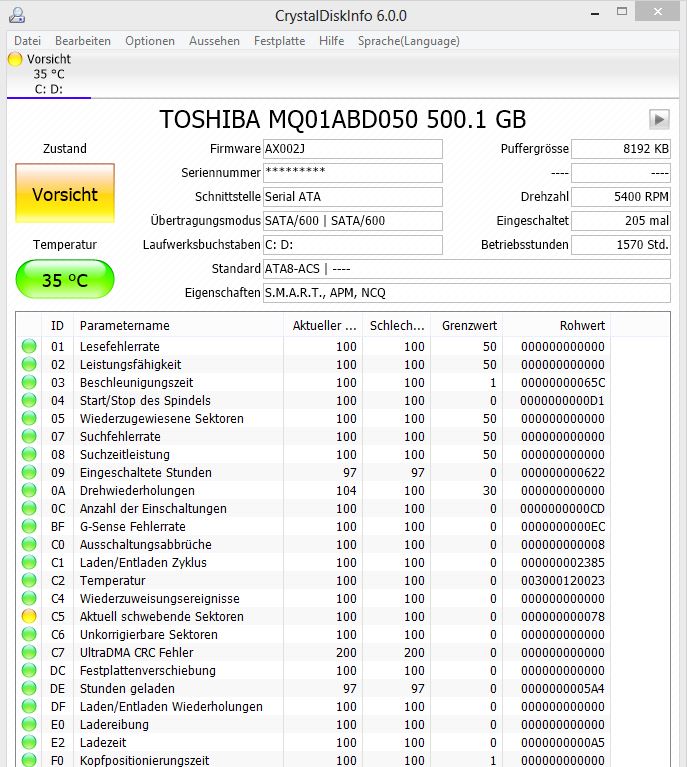
Task: Click the green status icon for Suchfehlerrate
Action: (29, 436)
